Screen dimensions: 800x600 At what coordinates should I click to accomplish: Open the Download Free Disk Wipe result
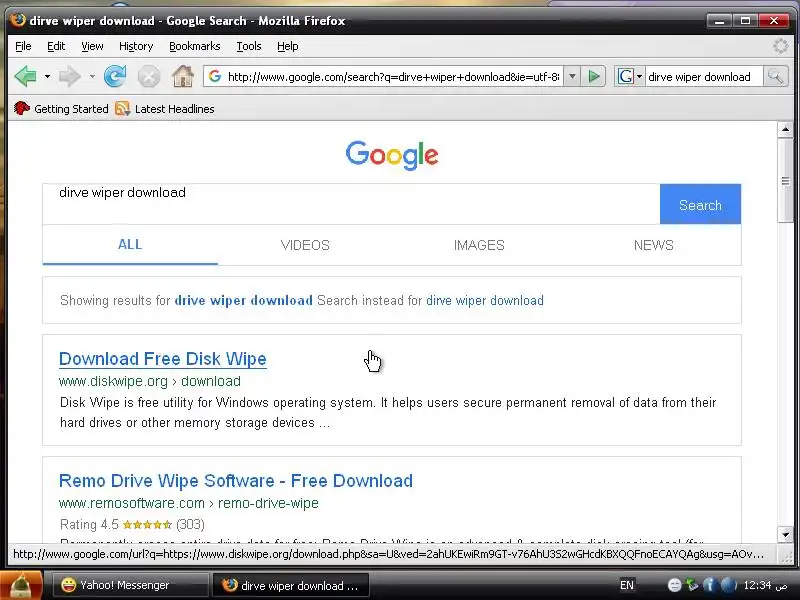[163, 359]
